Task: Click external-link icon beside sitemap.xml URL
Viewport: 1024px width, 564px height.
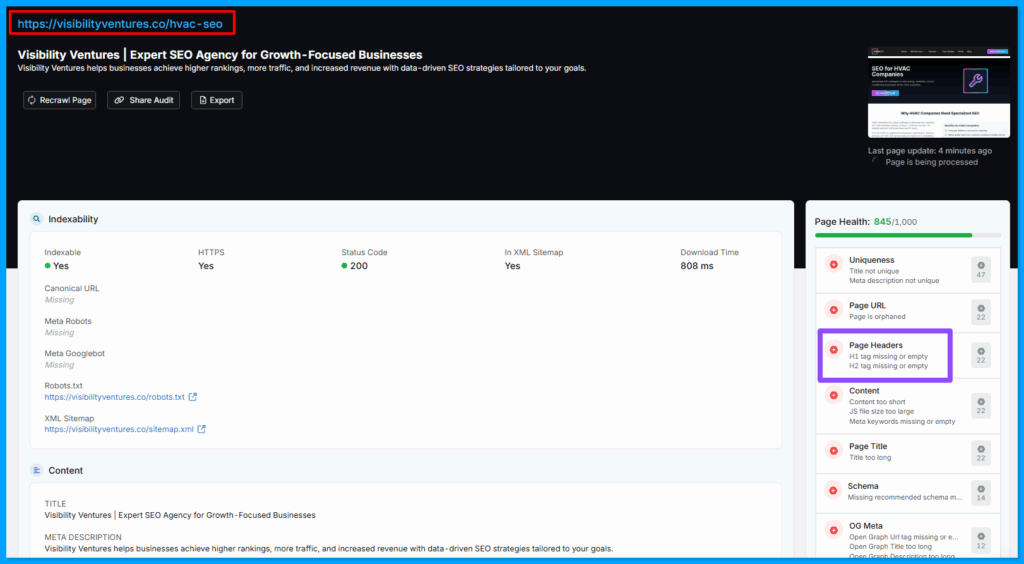Action: pos(202,430)
